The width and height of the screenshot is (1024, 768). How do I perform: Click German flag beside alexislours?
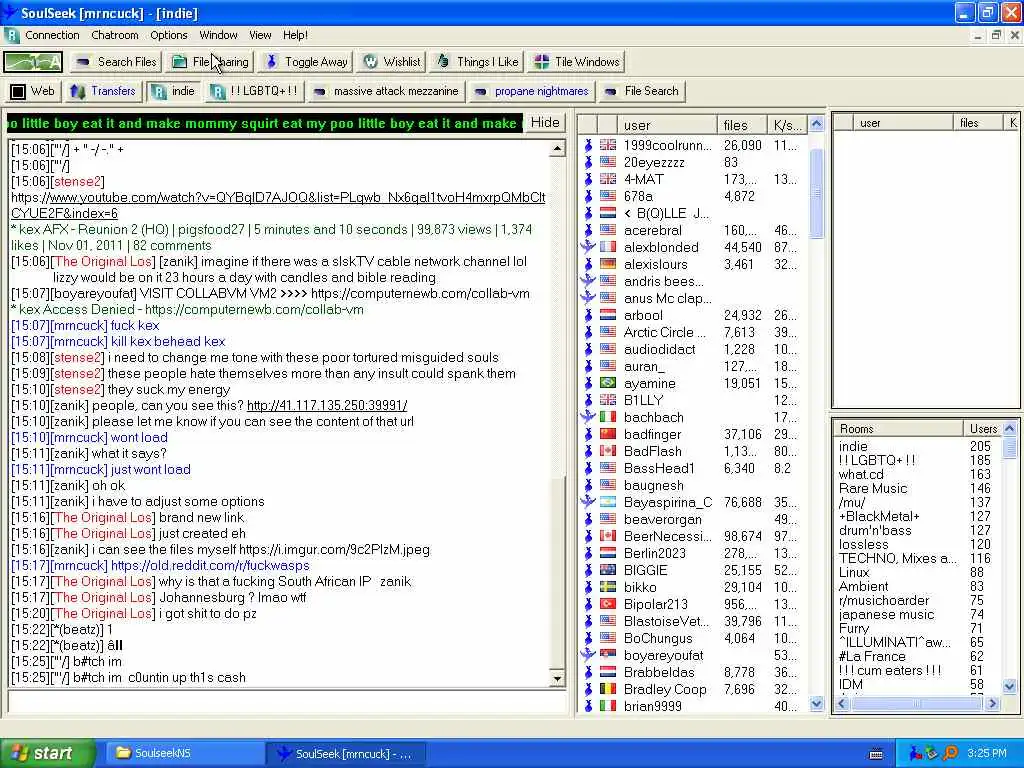608,264
